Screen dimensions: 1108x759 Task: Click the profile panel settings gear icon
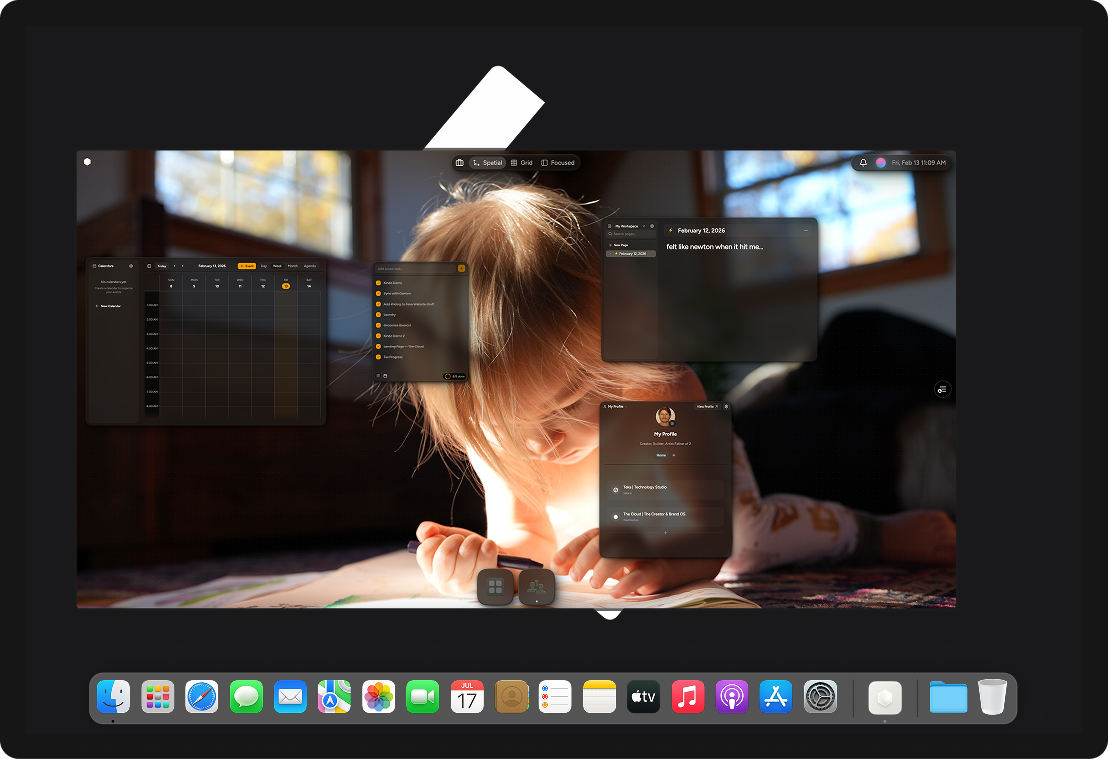click(x=726, y=407)
